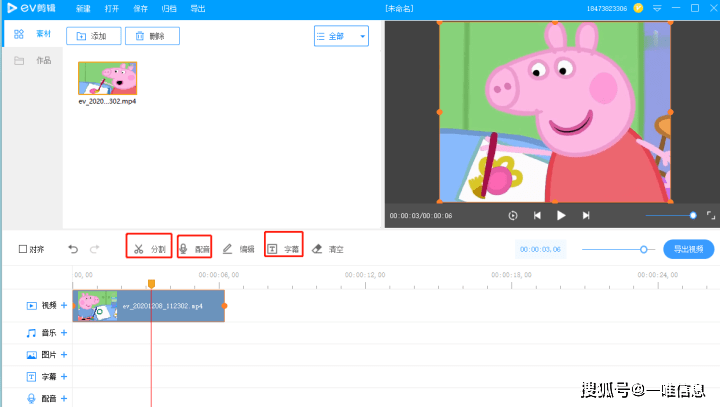This screenshot has height=407, width=720.
Task: Undo the last action with the arrow
Action: point(73,249)
